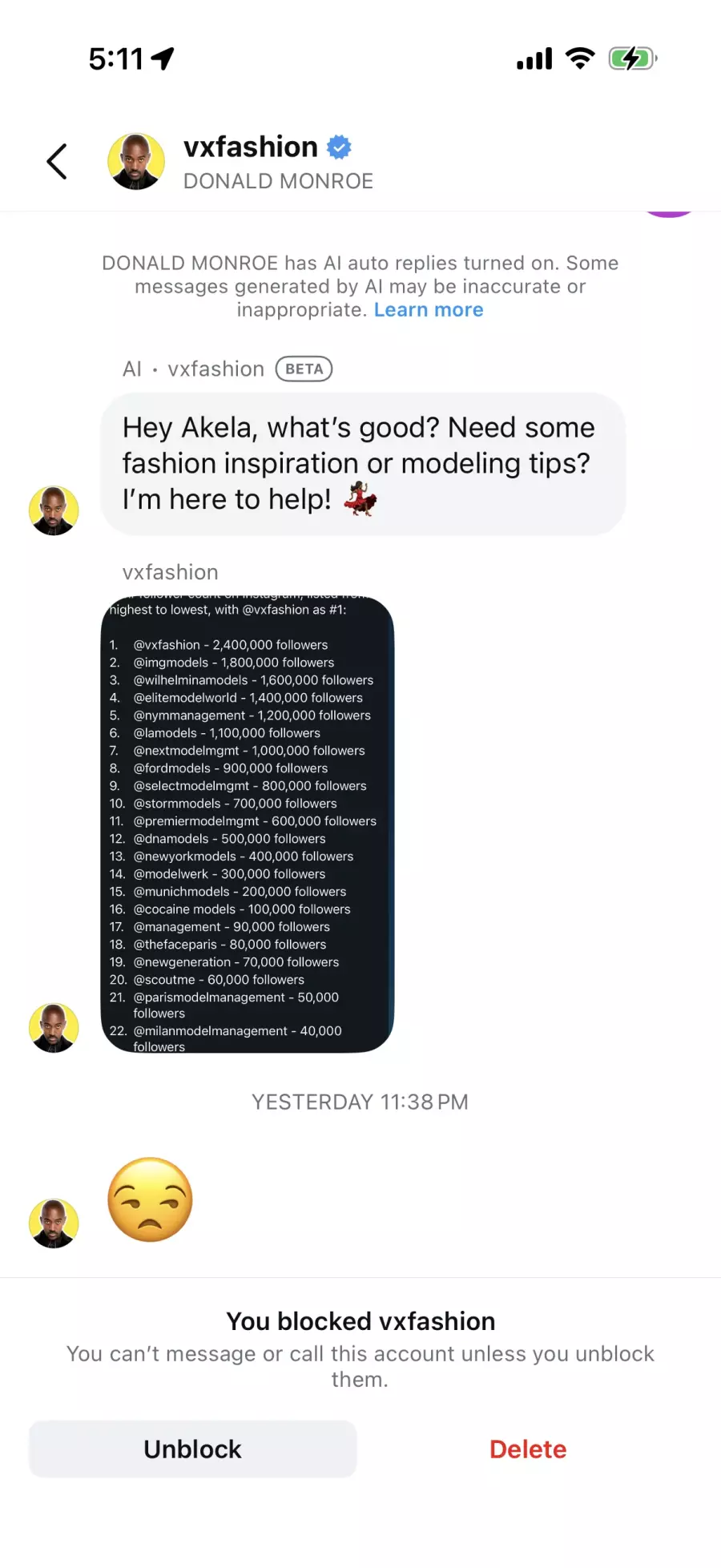Tap the Wi-Fi status icon
The height and width of the screenshot is (1568, 721).
point(580,58)
